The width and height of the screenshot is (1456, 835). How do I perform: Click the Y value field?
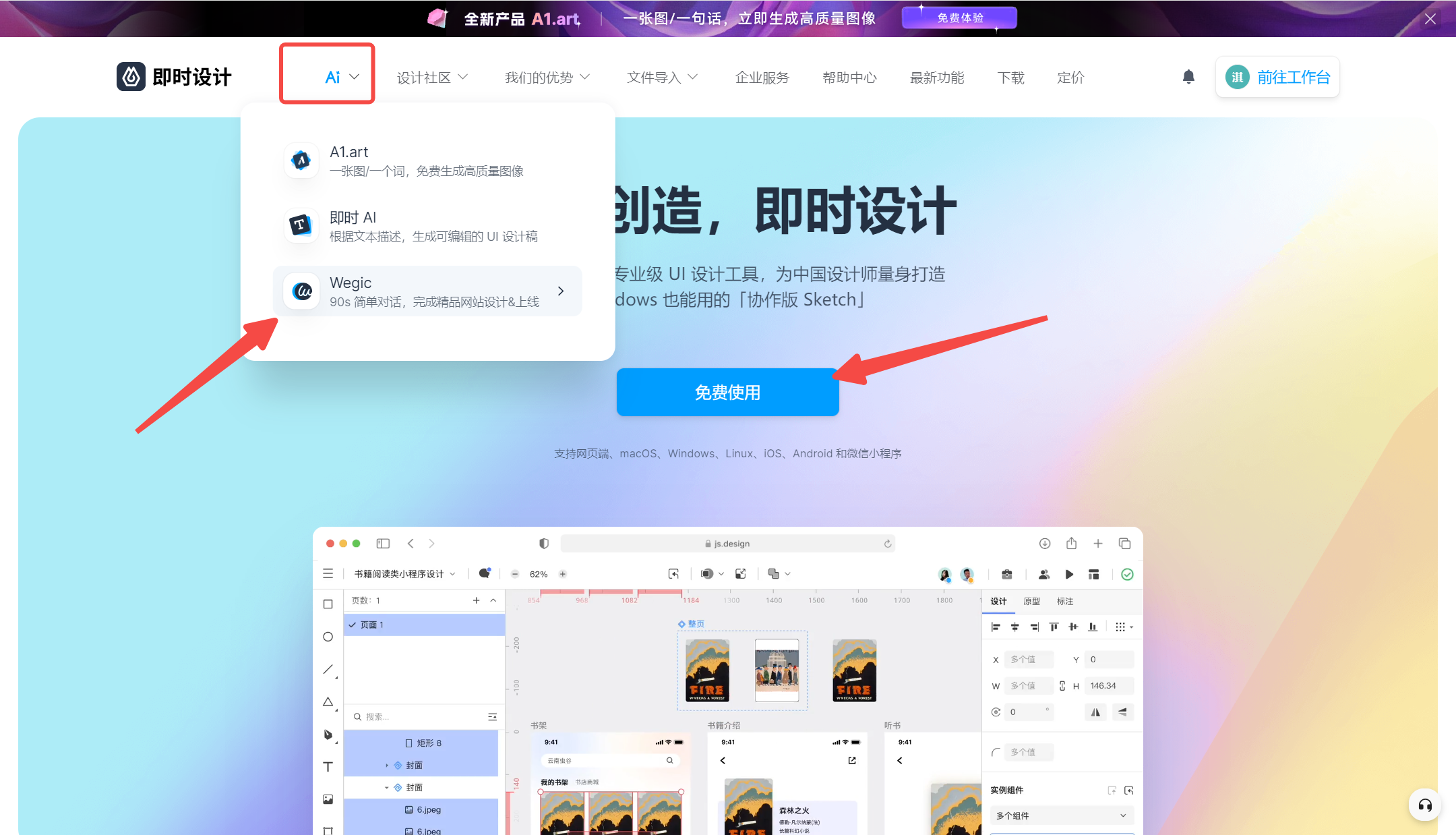point(1109,660)
